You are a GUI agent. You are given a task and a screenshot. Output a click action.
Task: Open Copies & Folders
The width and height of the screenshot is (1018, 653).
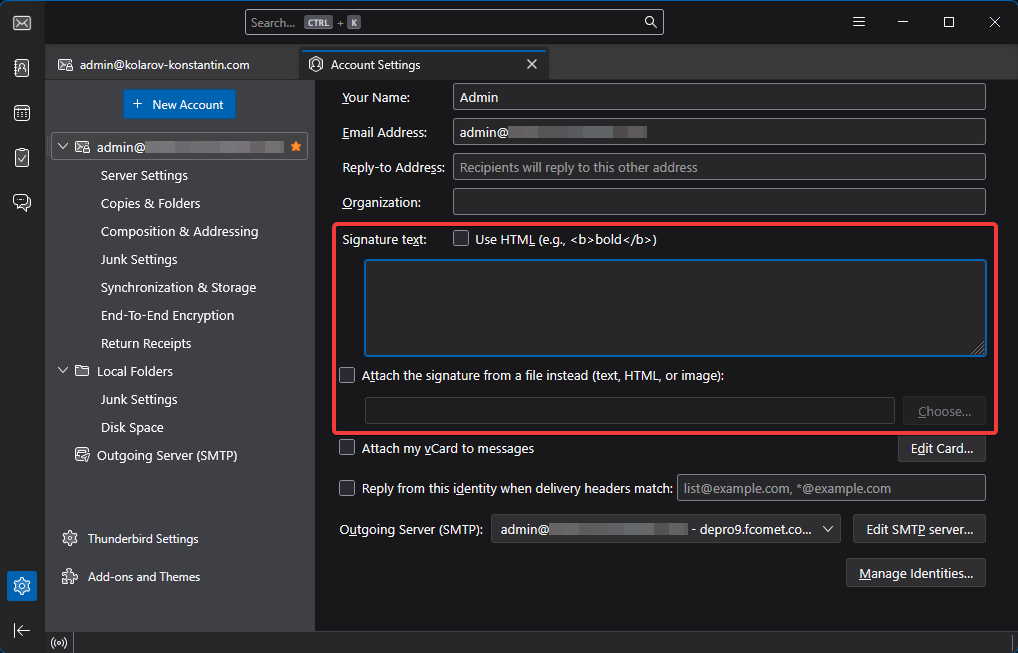[x=151, y=203]
